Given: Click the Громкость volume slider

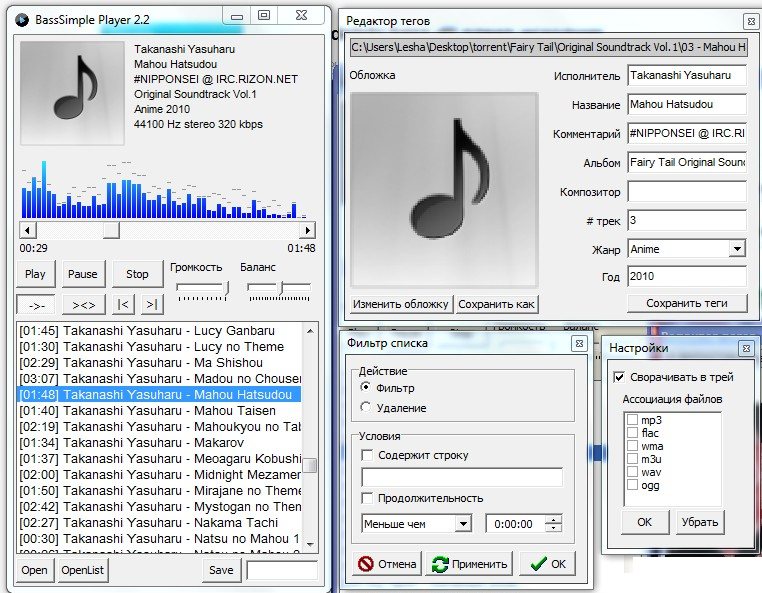Looking at the screenshot, I should pyautogui.click(x=201, y=288).
